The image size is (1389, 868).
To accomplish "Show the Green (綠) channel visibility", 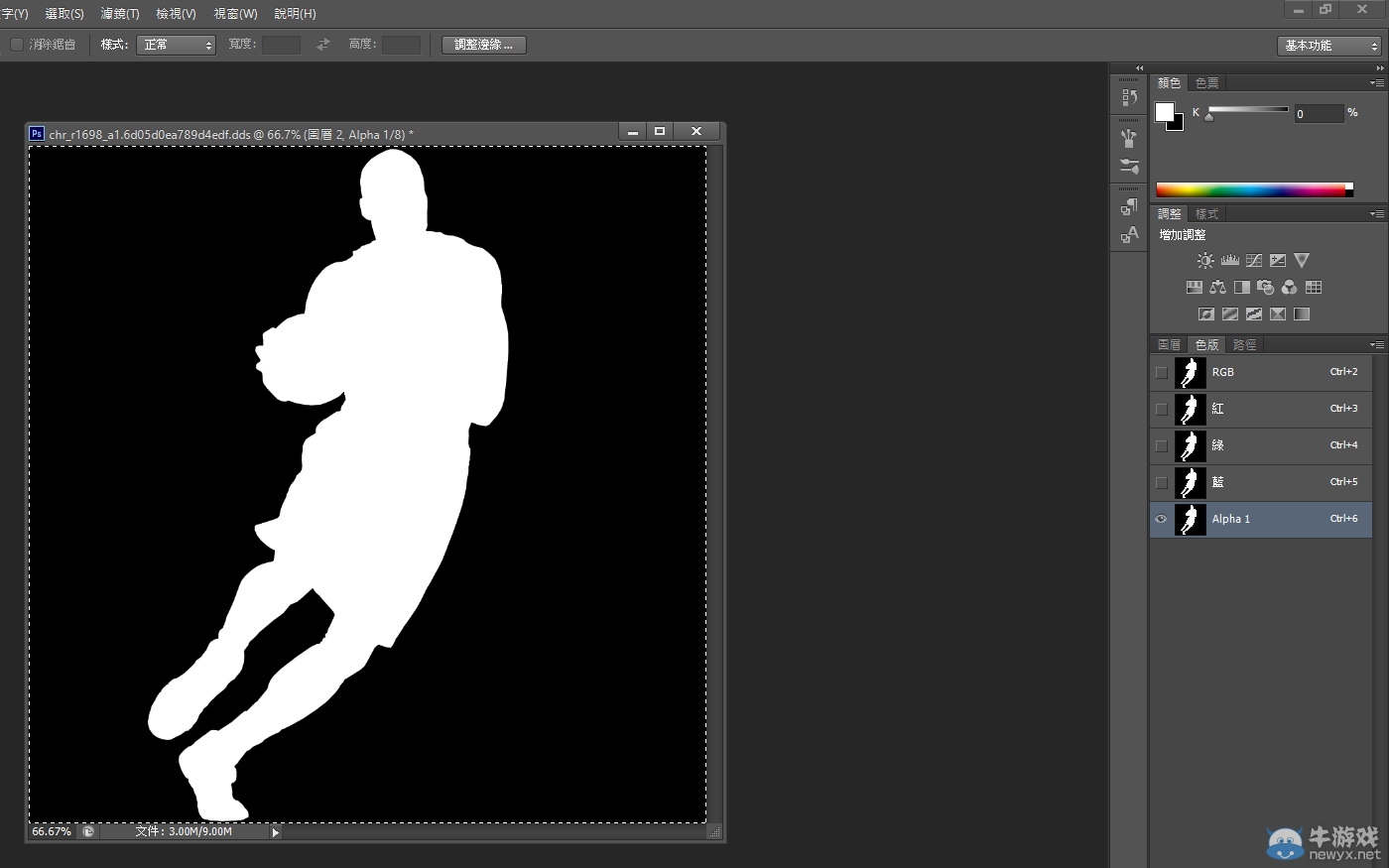I will coord(1162,446).
